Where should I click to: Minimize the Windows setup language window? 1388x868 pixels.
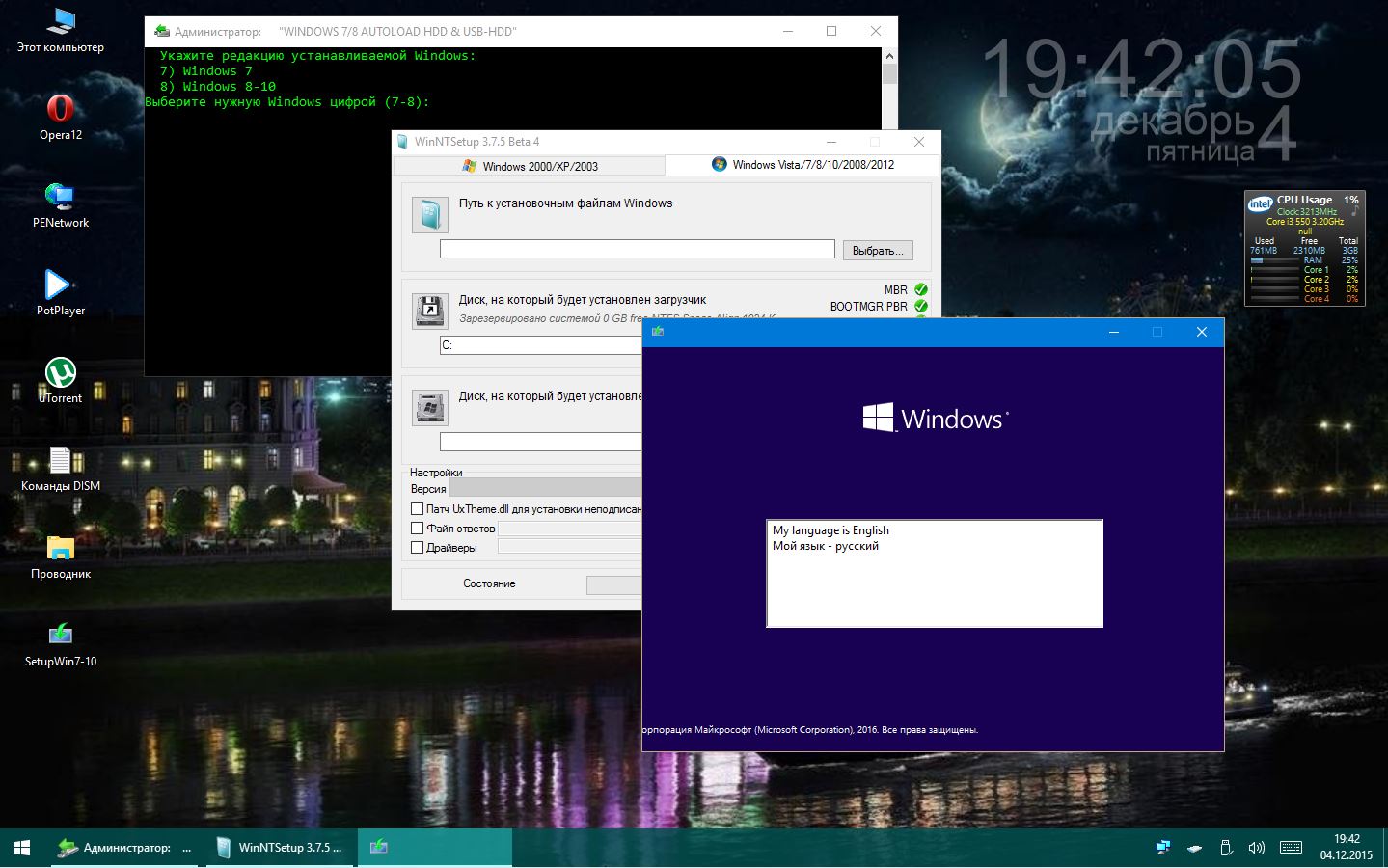[x=1114, y=332]
